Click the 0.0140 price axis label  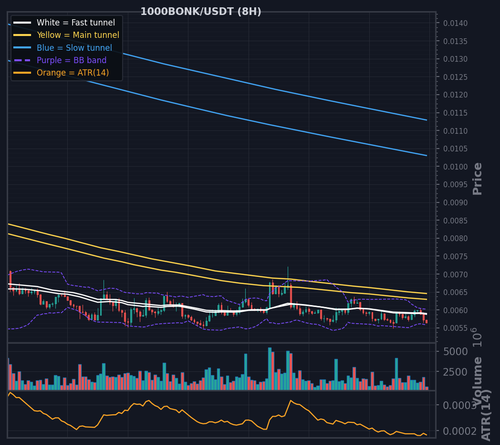click(x=455, y=23)
